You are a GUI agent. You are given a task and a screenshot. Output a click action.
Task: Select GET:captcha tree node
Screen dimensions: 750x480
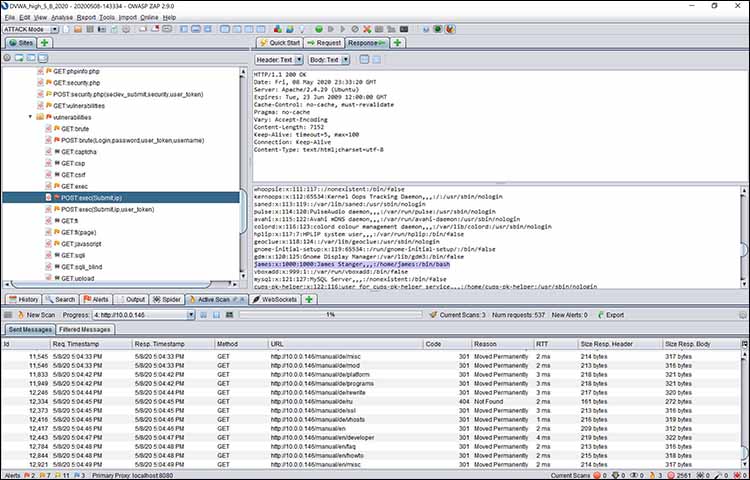78,152
